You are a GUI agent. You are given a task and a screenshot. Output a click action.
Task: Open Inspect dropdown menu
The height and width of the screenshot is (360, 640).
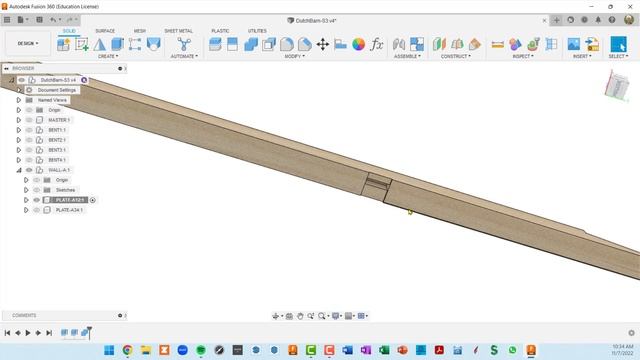(523, 56)
